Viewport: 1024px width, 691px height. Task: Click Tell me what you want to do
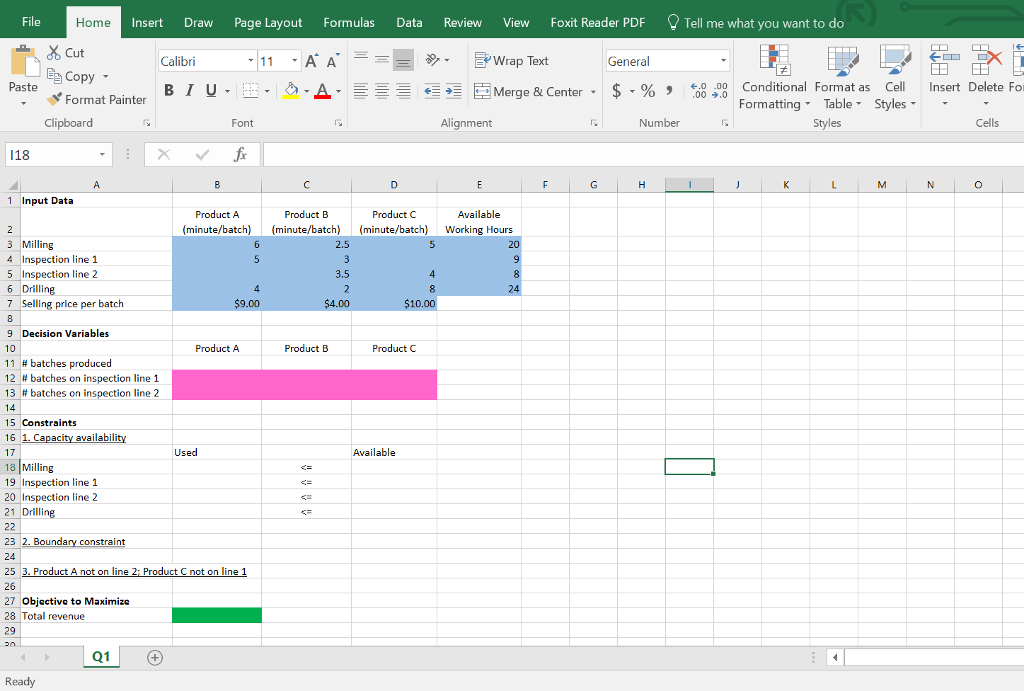point(756,23)
